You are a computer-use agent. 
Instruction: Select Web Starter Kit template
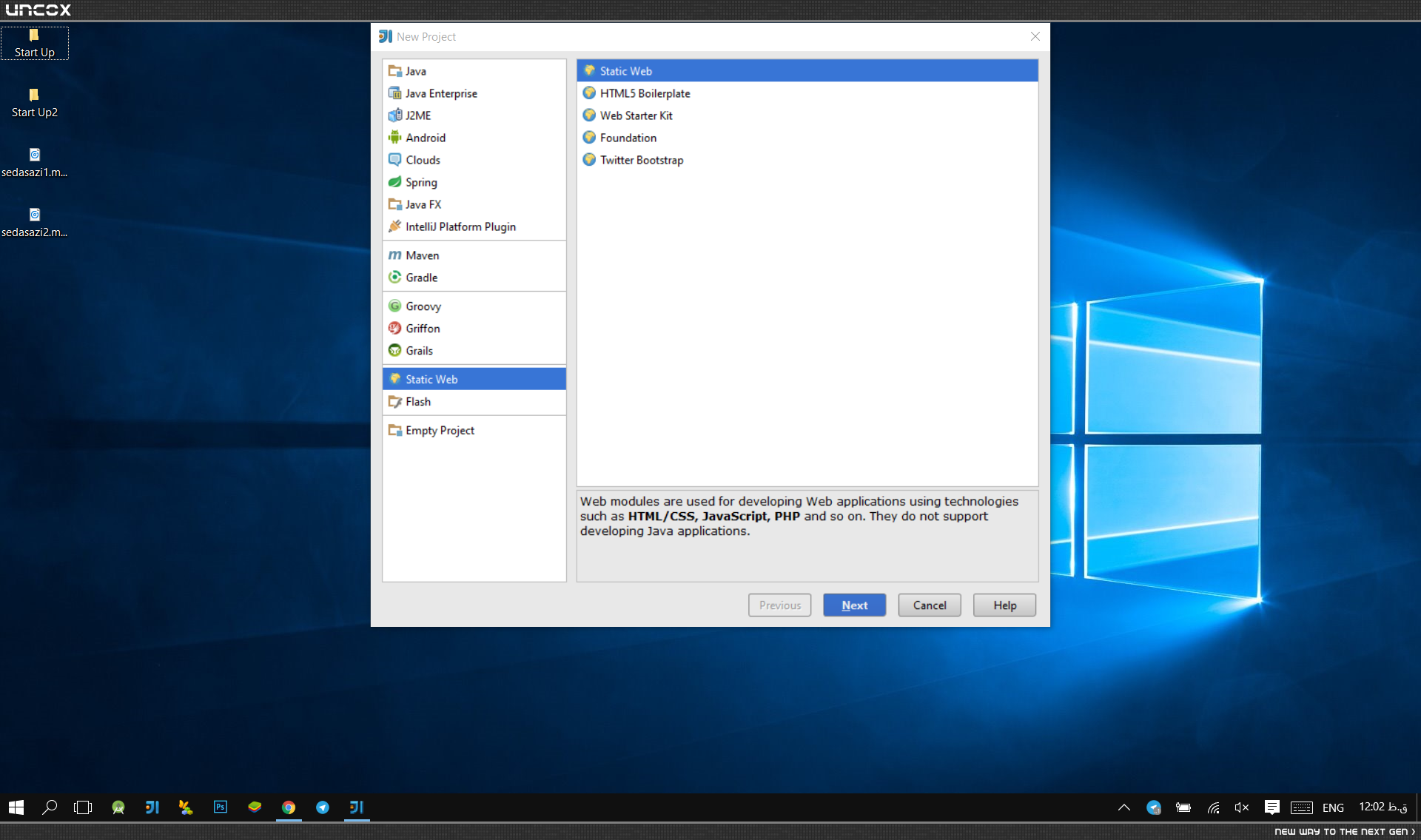click(807, 115)
